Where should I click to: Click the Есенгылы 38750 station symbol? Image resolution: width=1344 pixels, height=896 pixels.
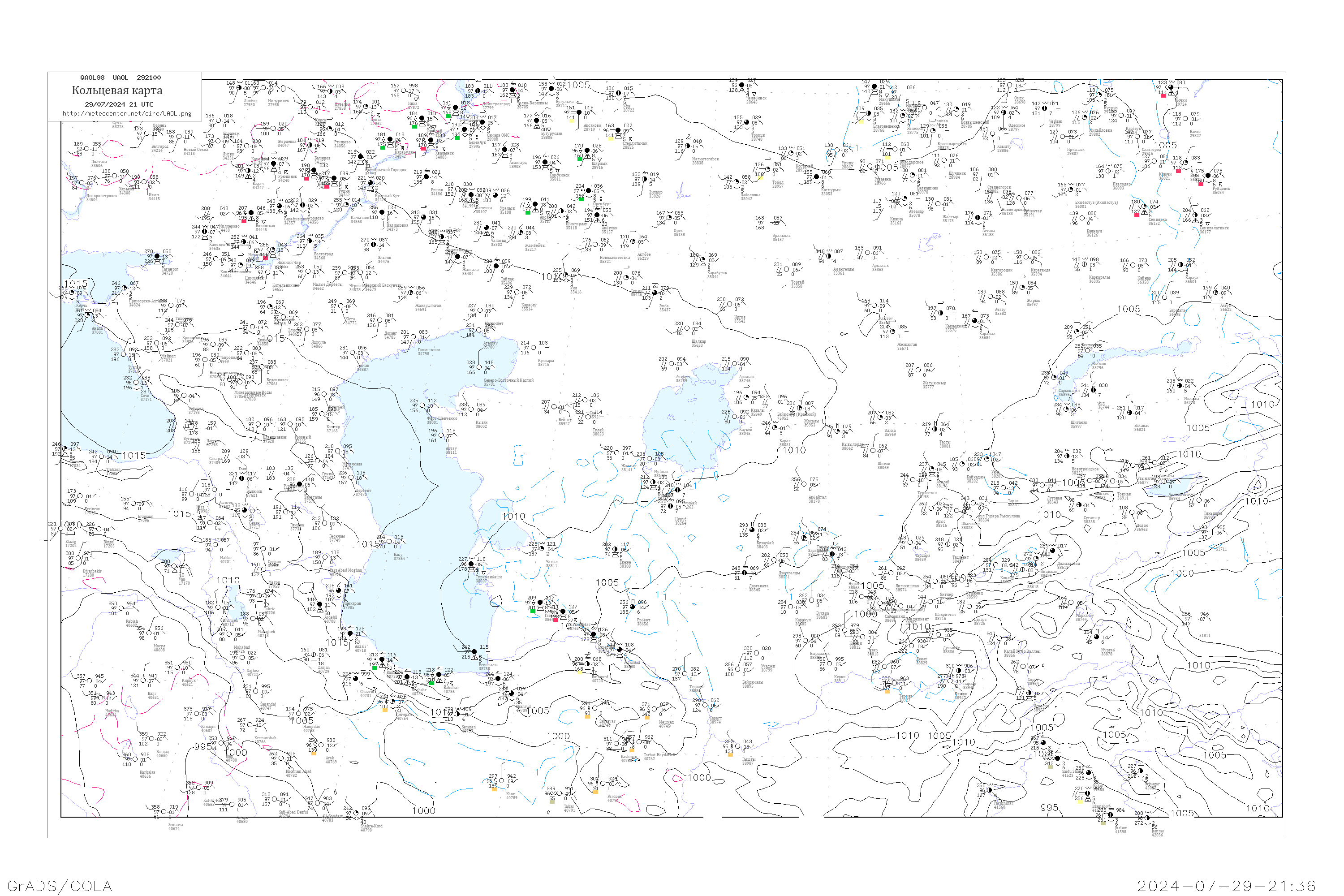point(474,652)
